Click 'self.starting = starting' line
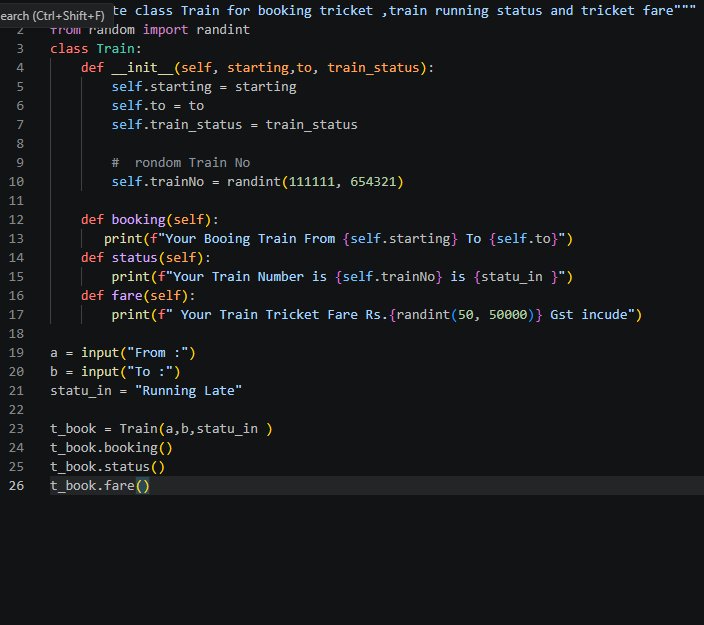Image resolution: width=704 pixels, height=625 pixels. coord(204,87)
